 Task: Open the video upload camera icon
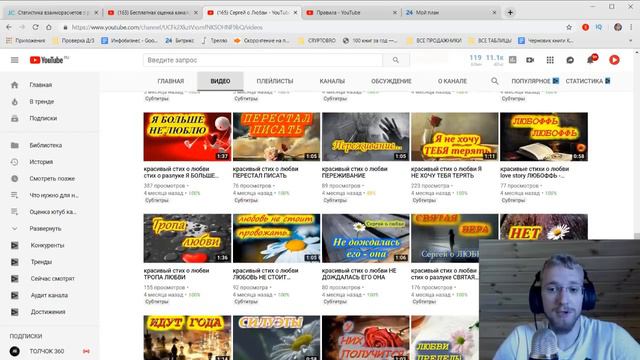pos(530,60)
